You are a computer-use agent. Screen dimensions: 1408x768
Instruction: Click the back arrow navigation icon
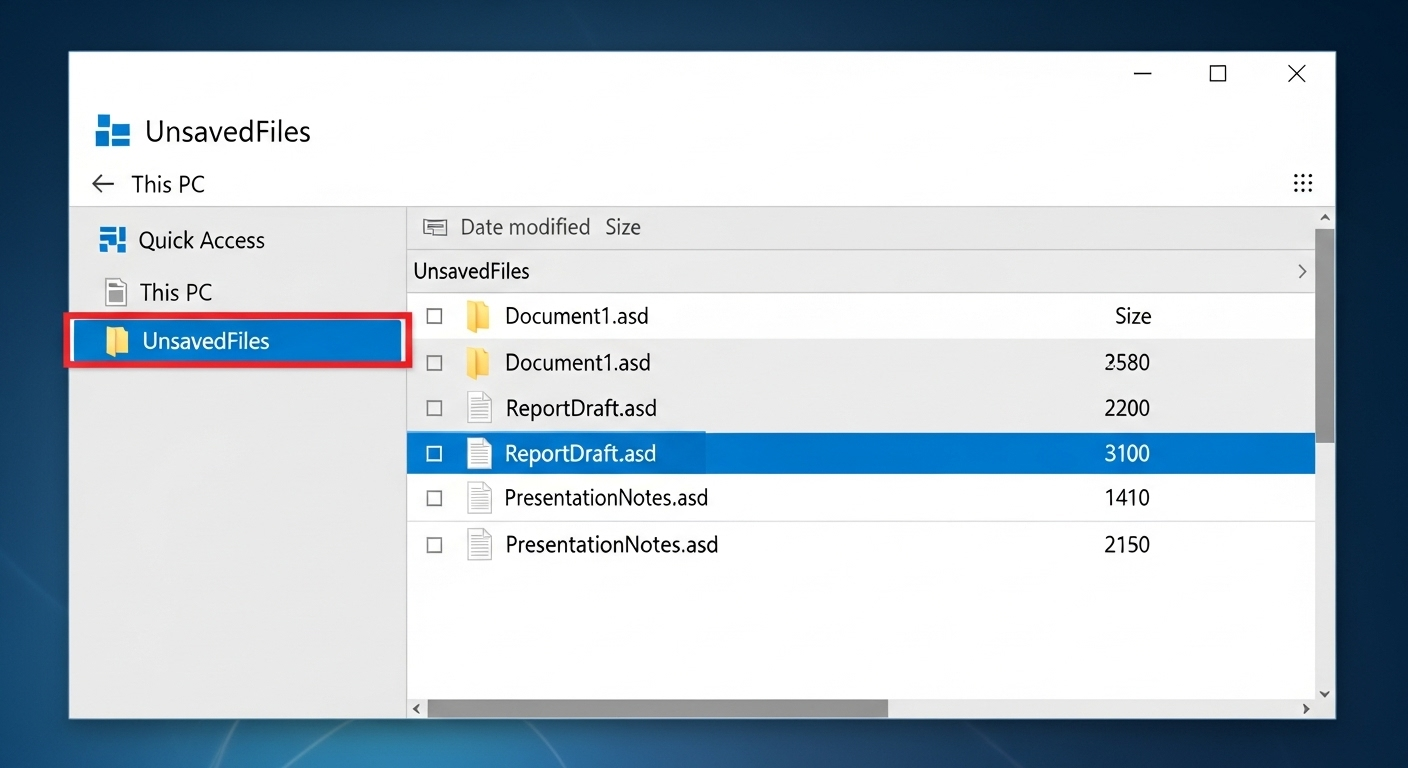[103, 183]
